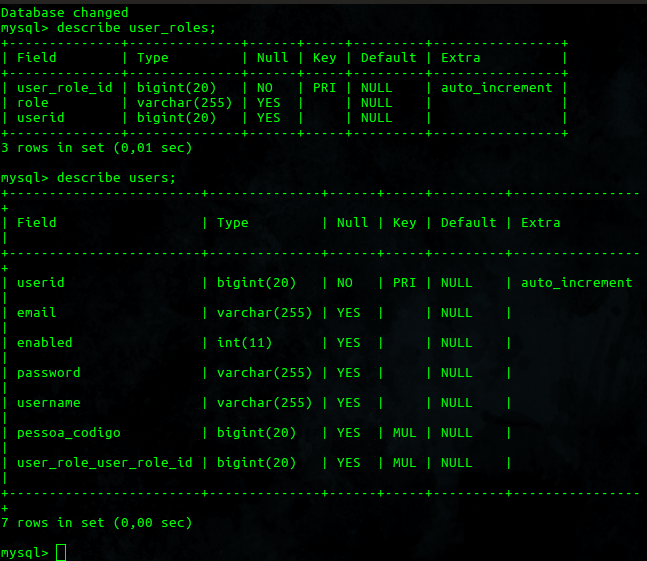Click the 'enabled' field name
Image resolution: width=647 pixels, height=561 pixels.
tap(45, 343)
